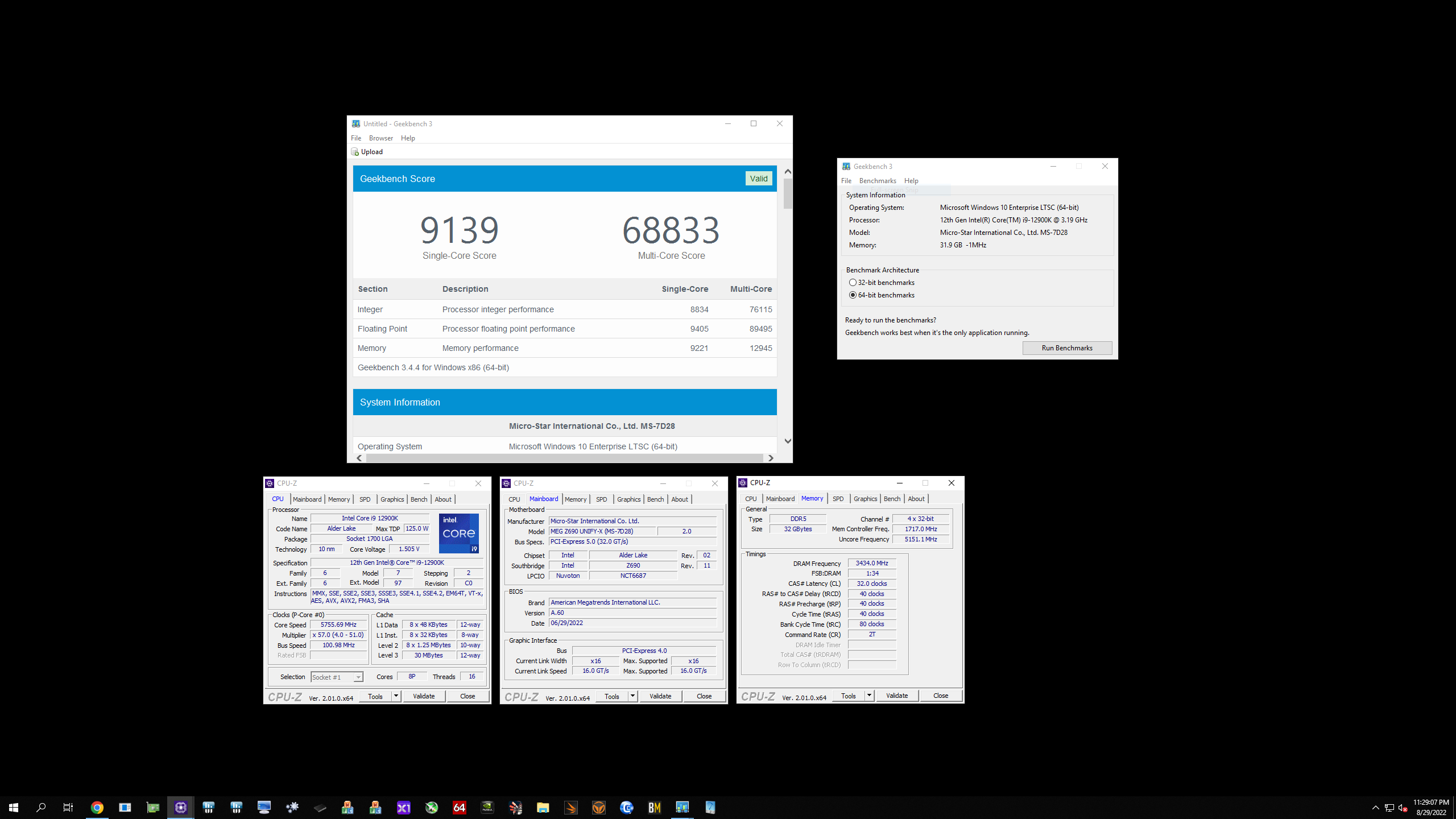
Task: Open the blue monitor taskbar icon
Action: click(x=264, y=807)
